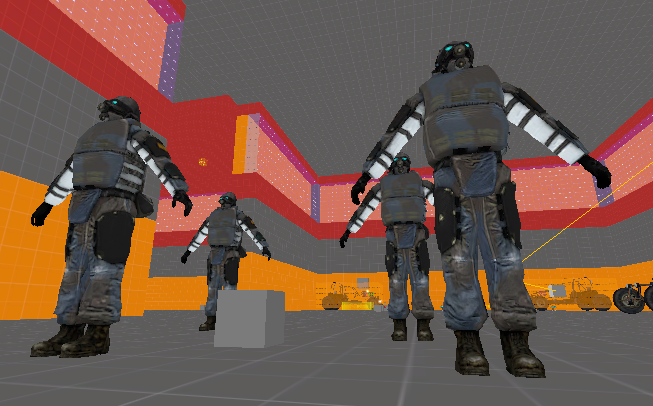Select the small gray block above the left buggy
The width and height of the screenshot is (653, 406).
[x=363, y=283]
